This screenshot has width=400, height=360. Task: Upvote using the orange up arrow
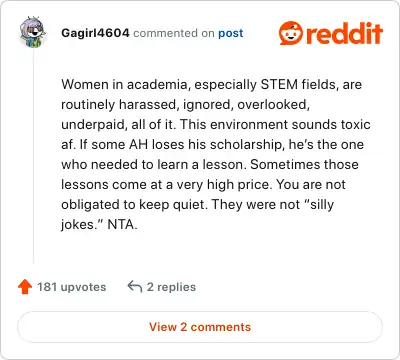(25, 287)
